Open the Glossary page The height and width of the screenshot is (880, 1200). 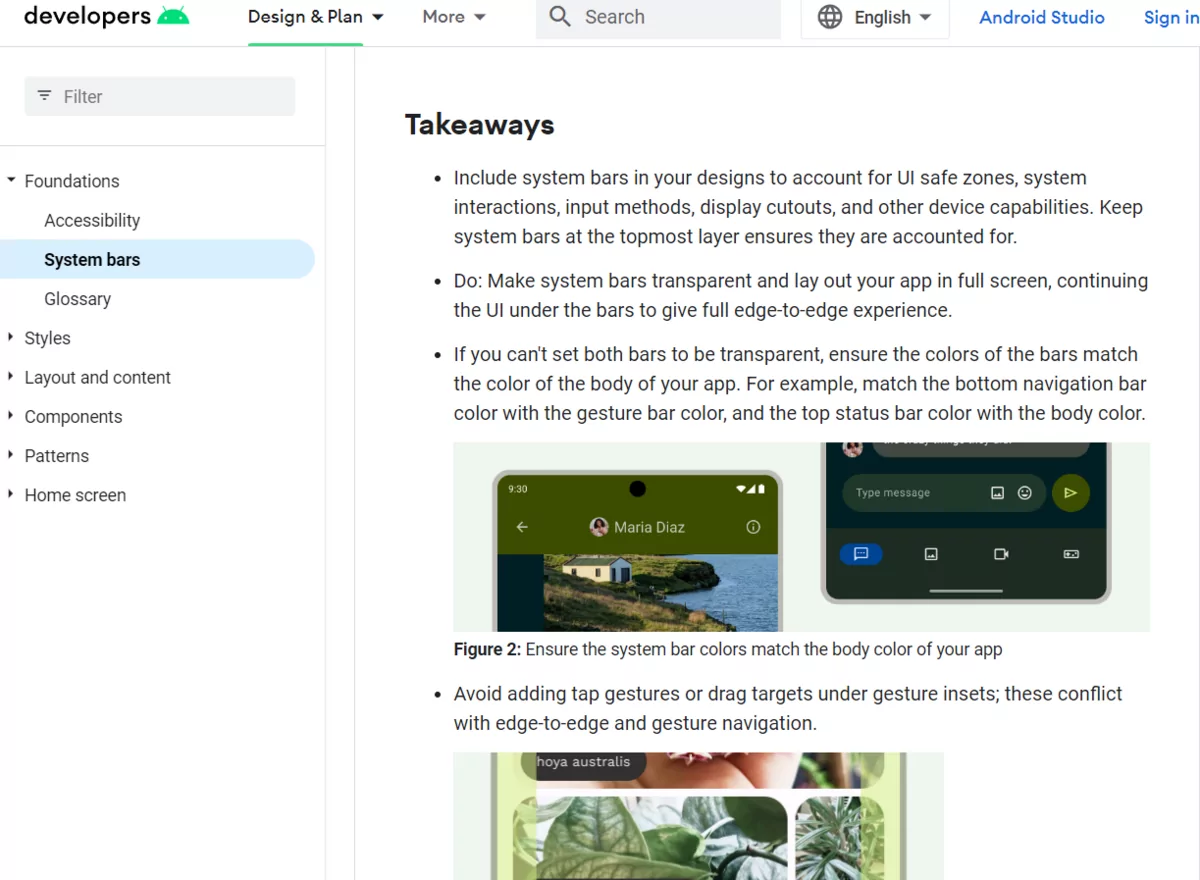point(77,298)
